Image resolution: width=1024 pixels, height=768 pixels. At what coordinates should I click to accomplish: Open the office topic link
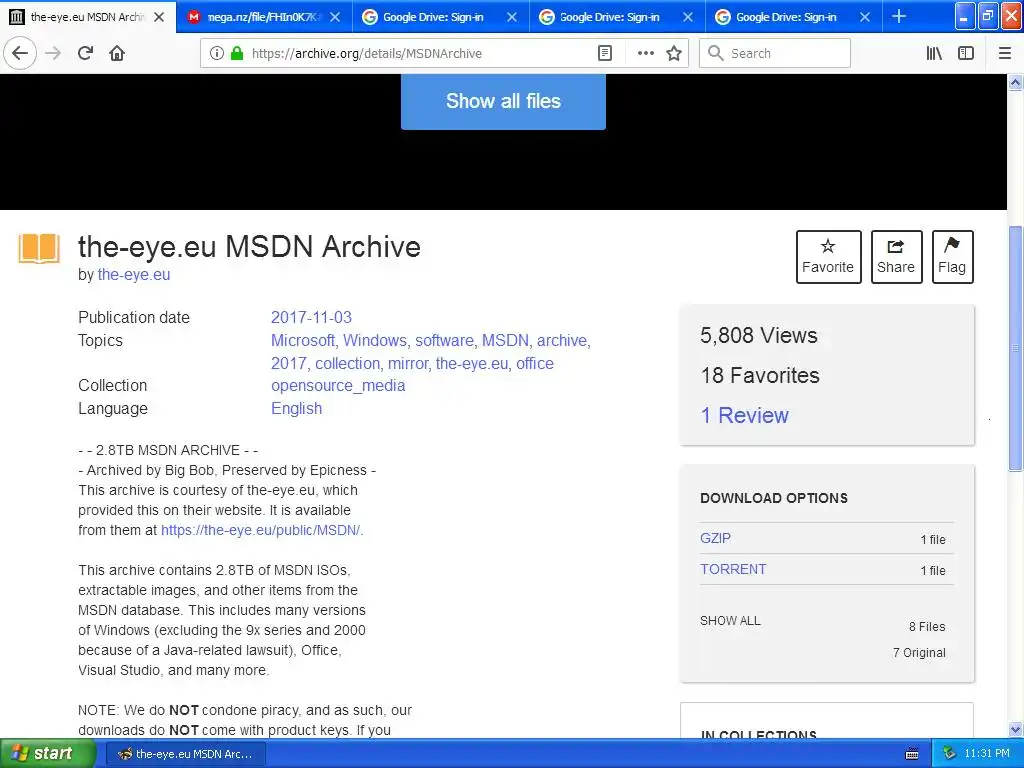pos(535,363)
